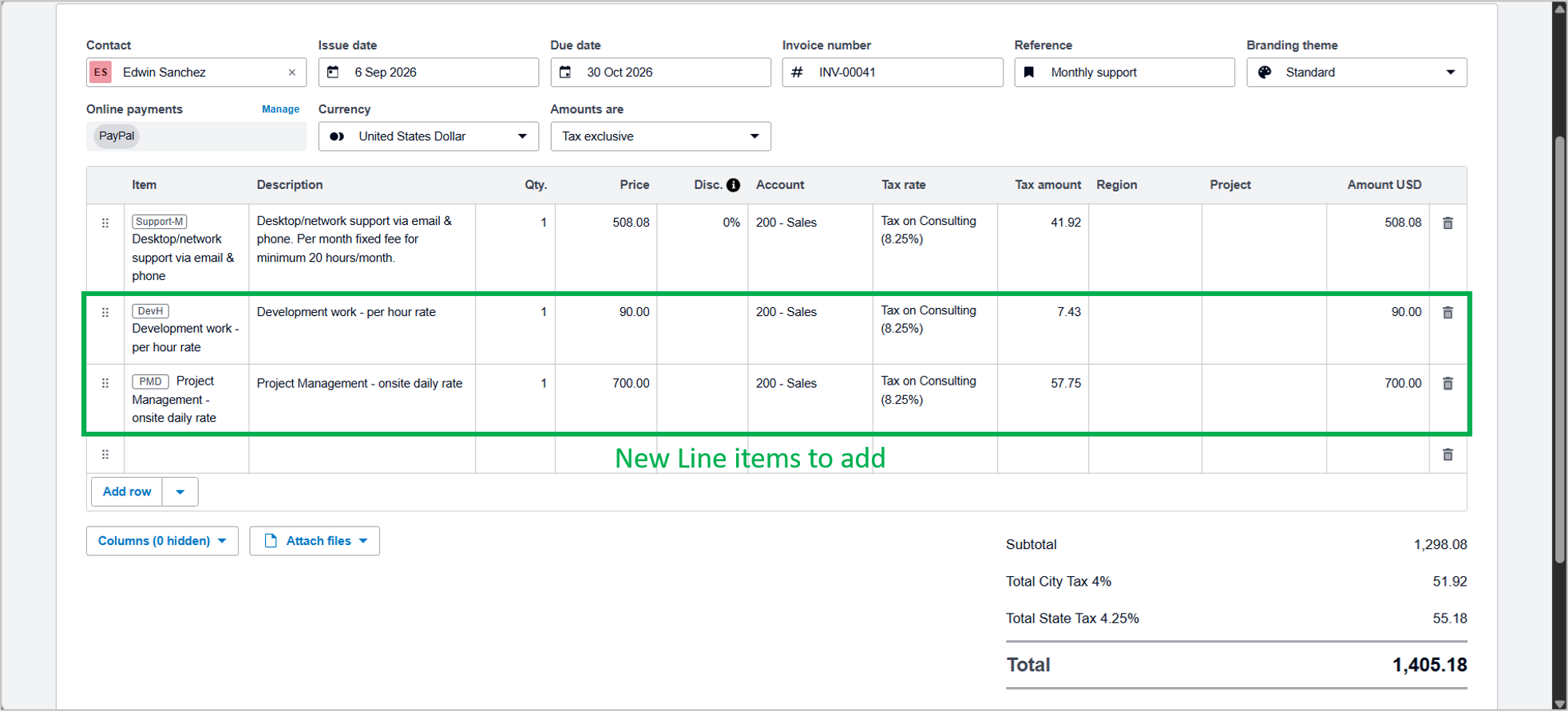Screen dimensions: 1568x711
Task: Click the scrollbar up arrow
Action: click(x=1559, y=8)
